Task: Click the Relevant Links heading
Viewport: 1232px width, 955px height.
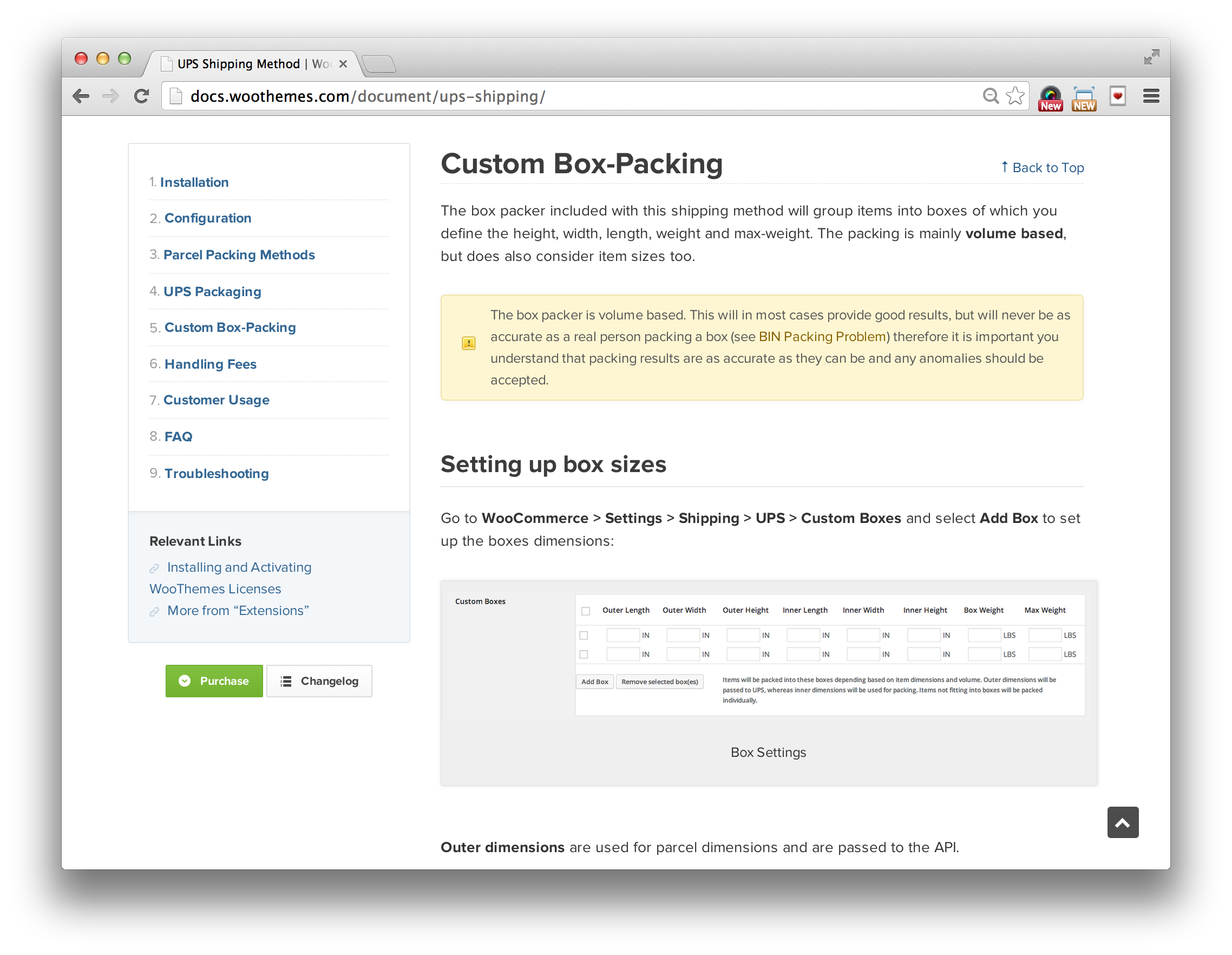Action: click(x=195, y=541)
